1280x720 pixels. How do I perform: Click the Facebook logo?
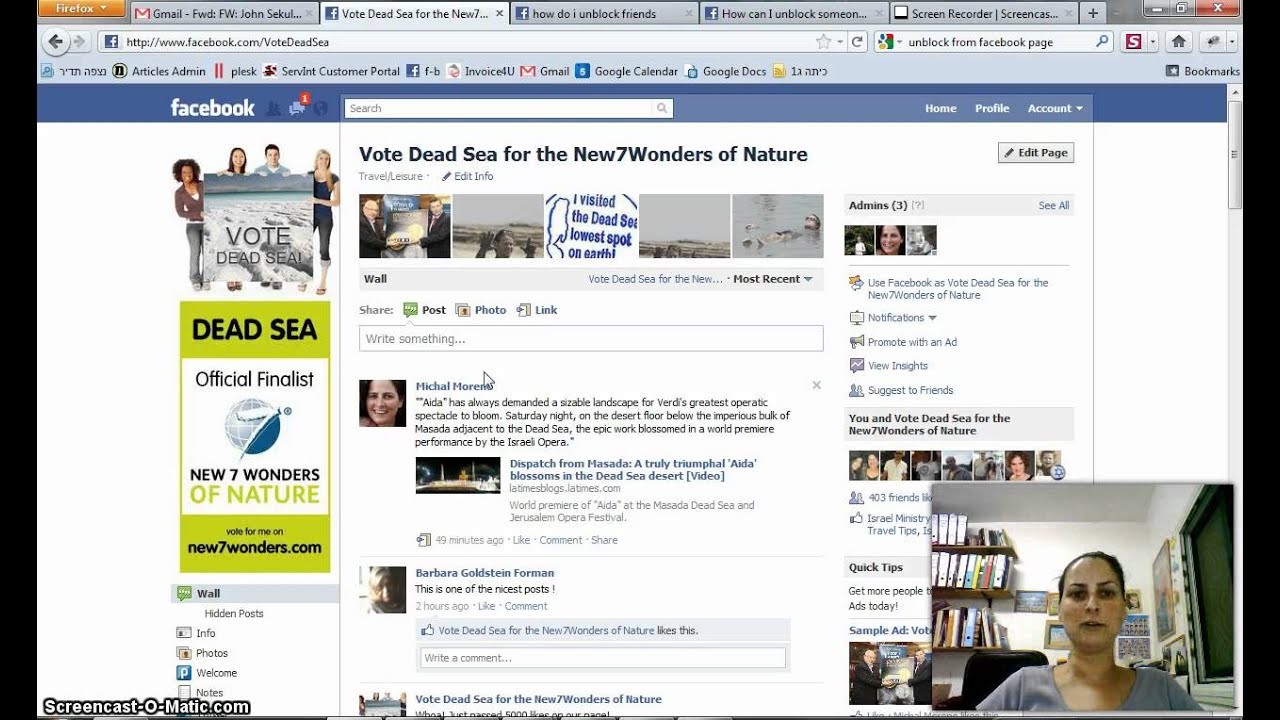212,108
